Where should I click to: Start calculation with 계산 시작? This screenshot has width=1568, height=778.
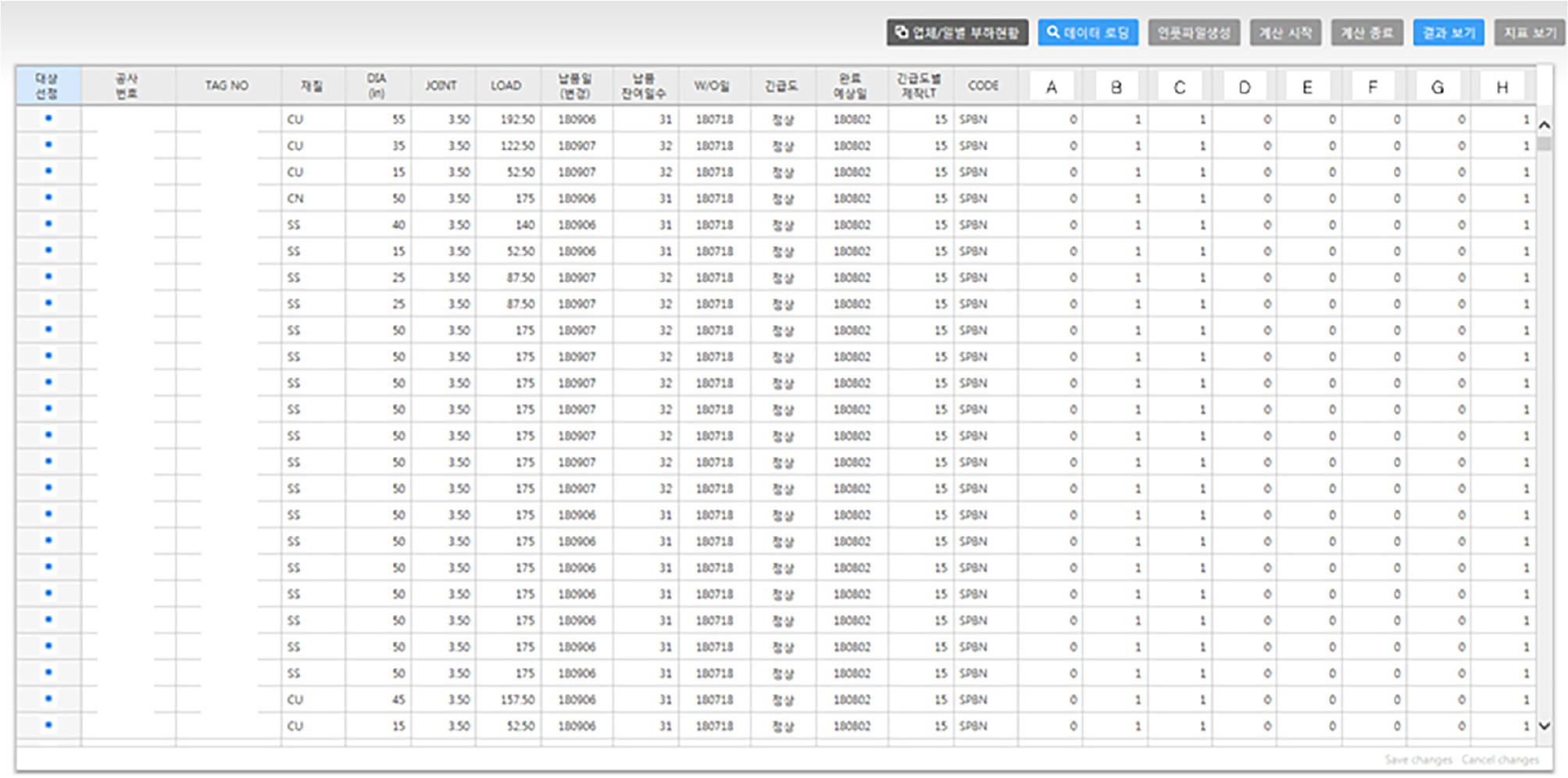(1285, 33)
